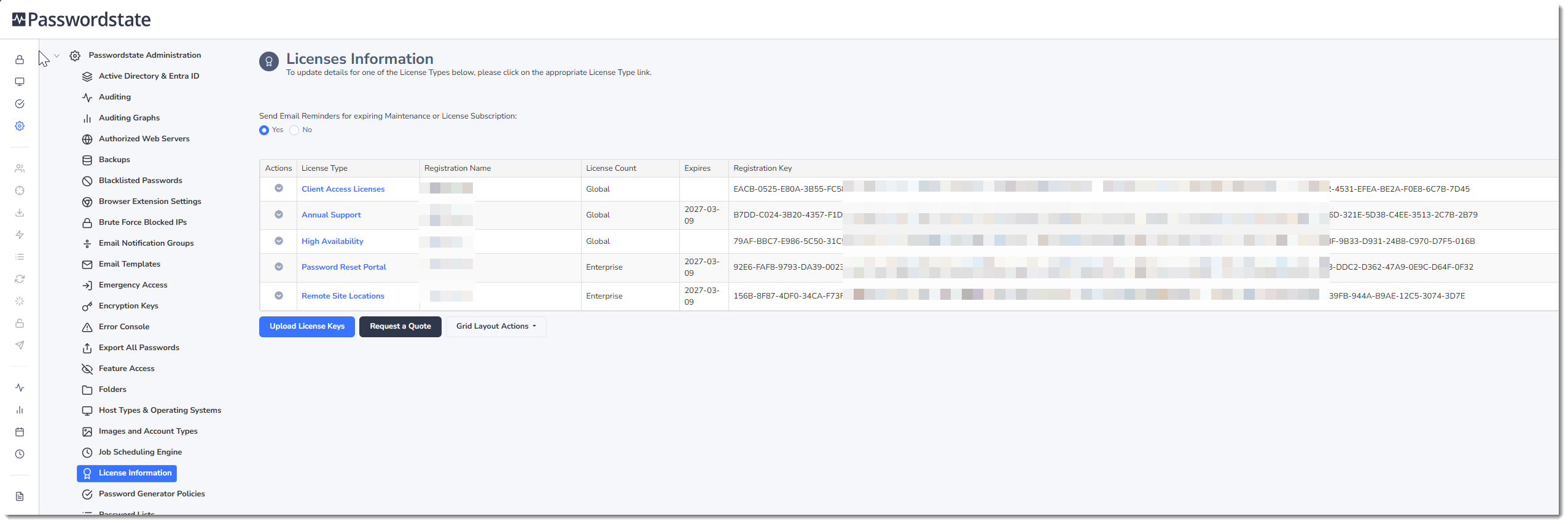This screenshot has width=1568, height=524.
Task: Click the circular refresh arrows icon in left rail
Action: (x=20, y=279)
